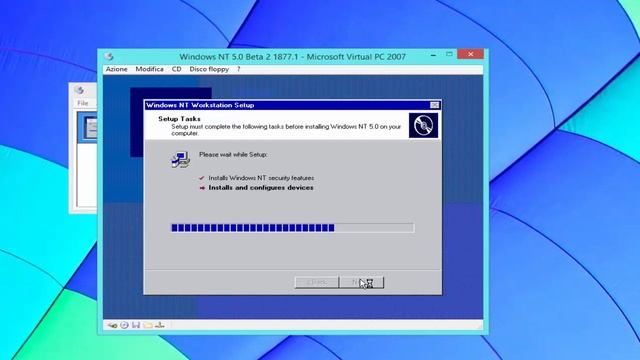
Task: Open the CD menu
Action: click(176, 69)
